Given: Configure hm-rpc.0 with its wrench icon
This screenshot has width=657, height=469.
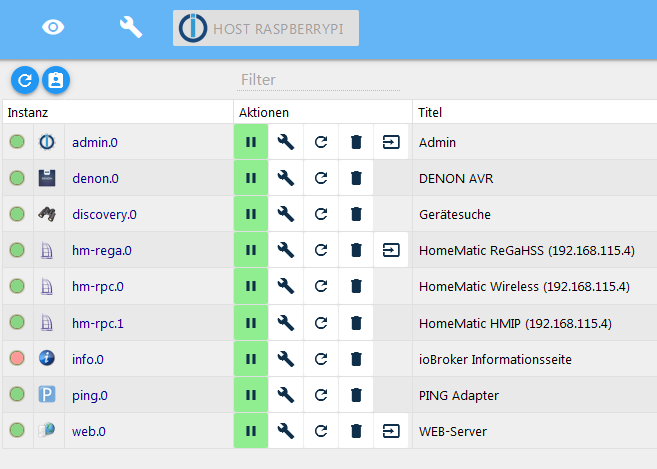Looking at the screenshot, I should tap(286, 286).
